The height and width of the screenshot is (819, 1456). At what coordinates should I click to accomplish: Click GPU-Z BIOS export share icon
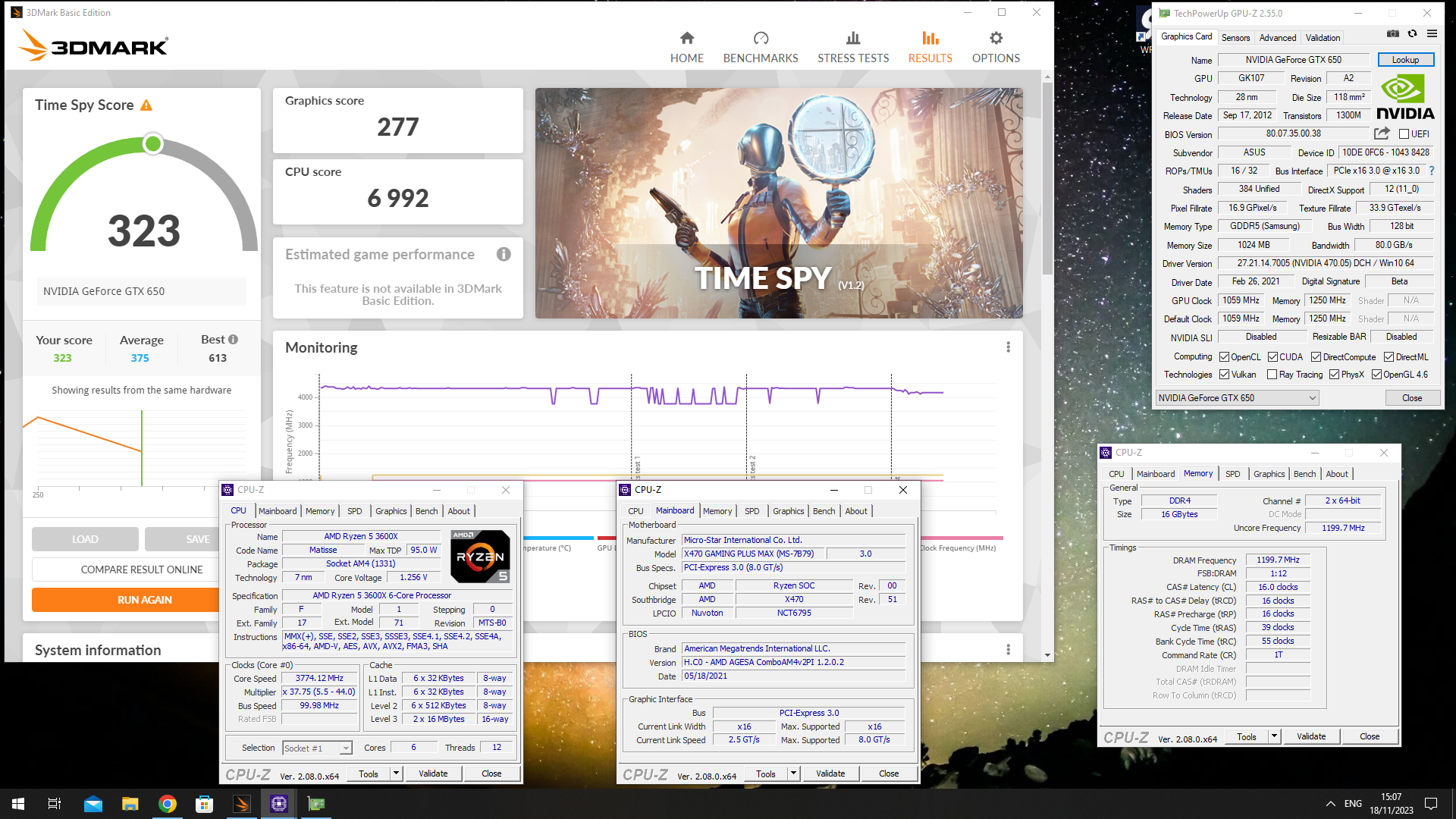point(1382,133)
